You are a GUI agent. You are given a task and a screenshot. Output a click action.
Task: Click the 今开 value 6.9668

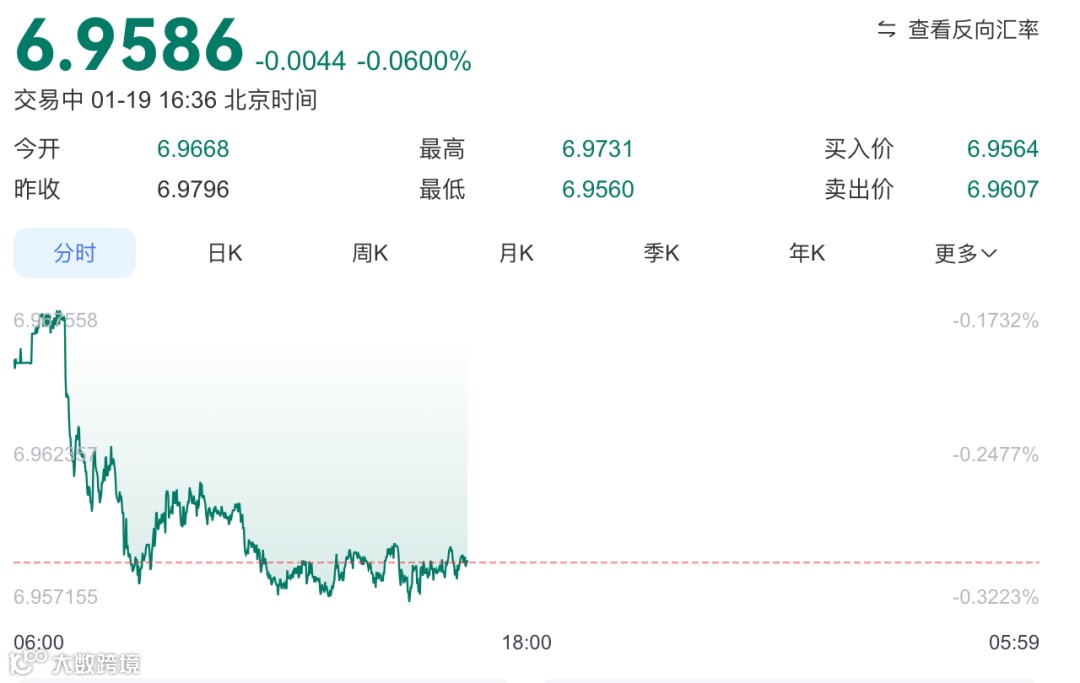click(x=193, y=148)
